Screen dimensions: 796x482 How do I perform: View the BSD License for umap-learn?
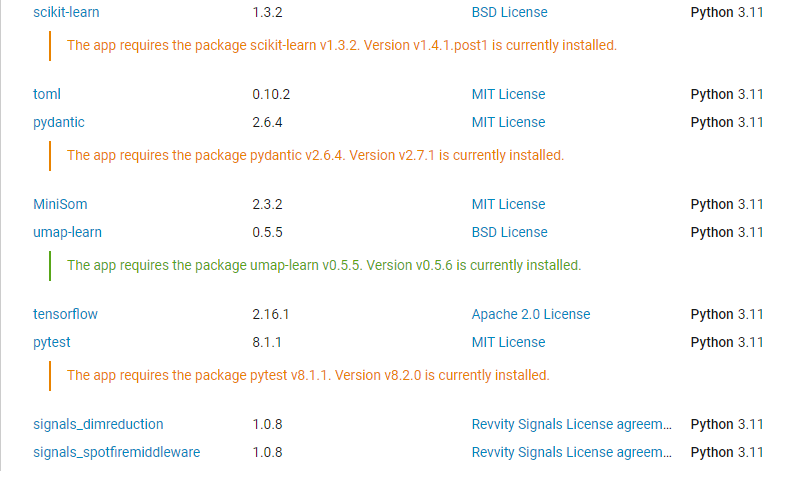tap(509, 233)
